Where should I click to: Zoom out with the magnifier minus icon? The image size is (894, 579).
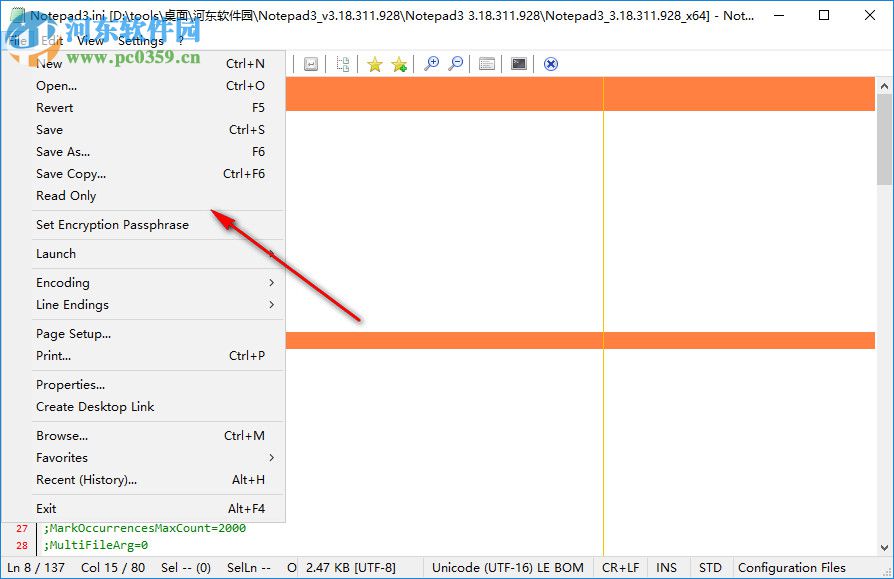(456, 64)
